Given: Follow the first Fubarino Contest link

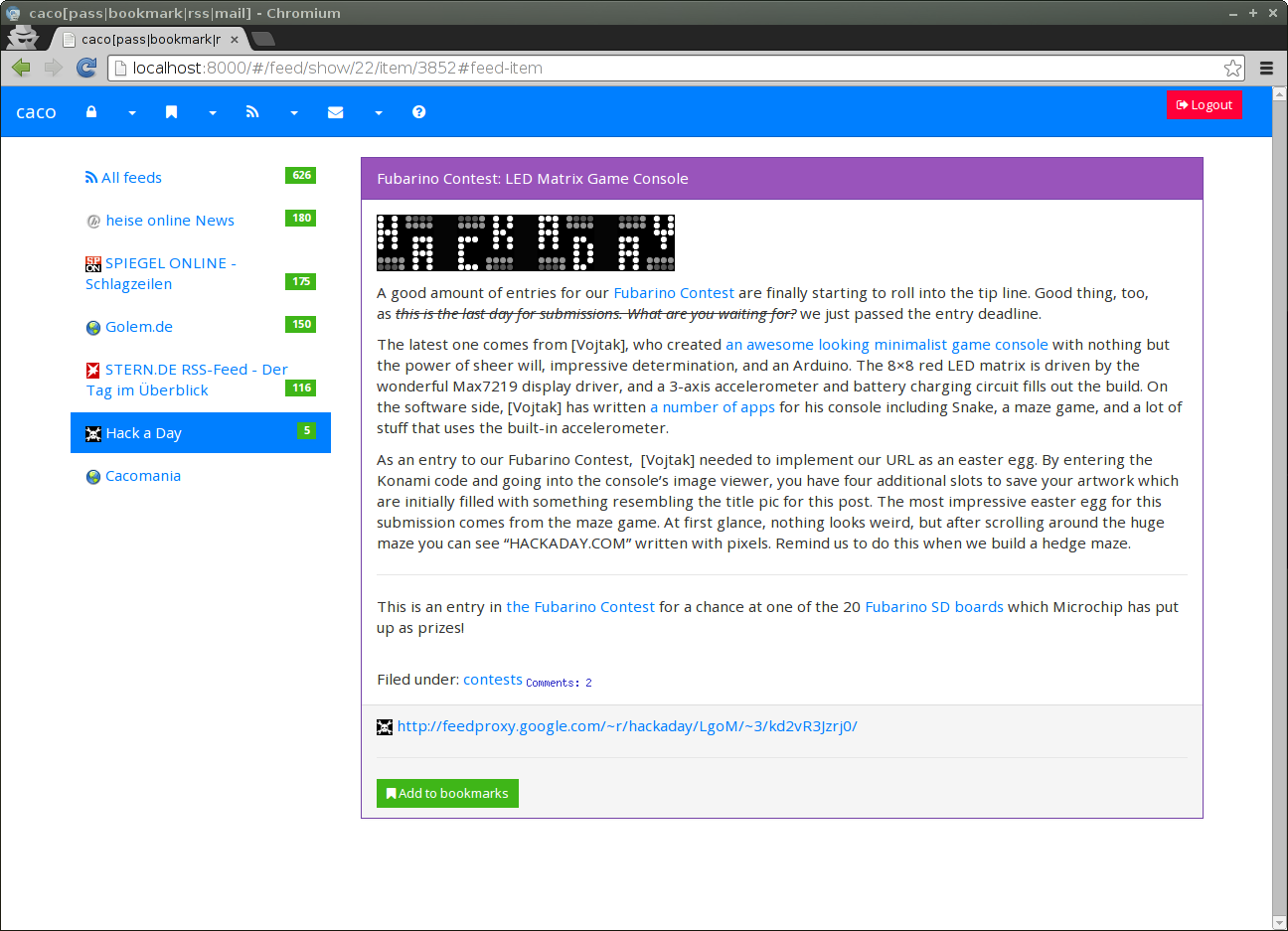Looking at the screenshot, I should point(674,293).
